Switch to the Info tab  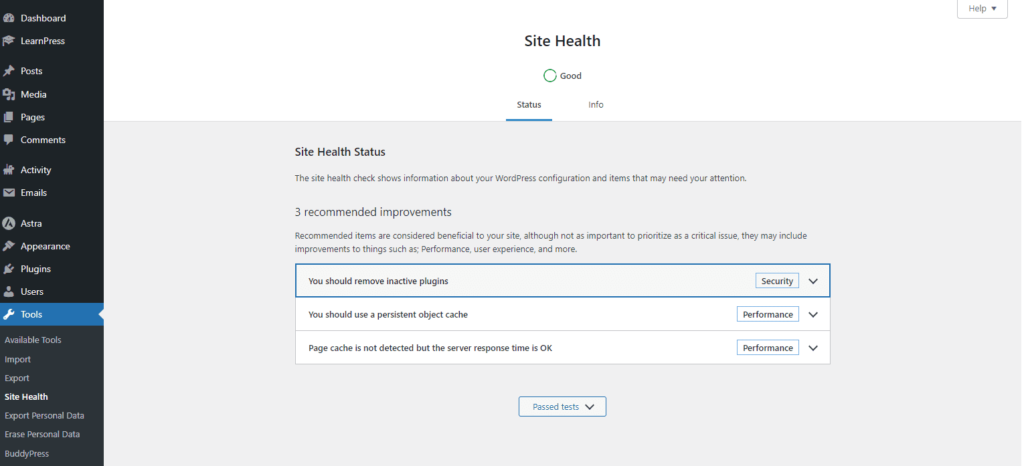tap(596, 105)
